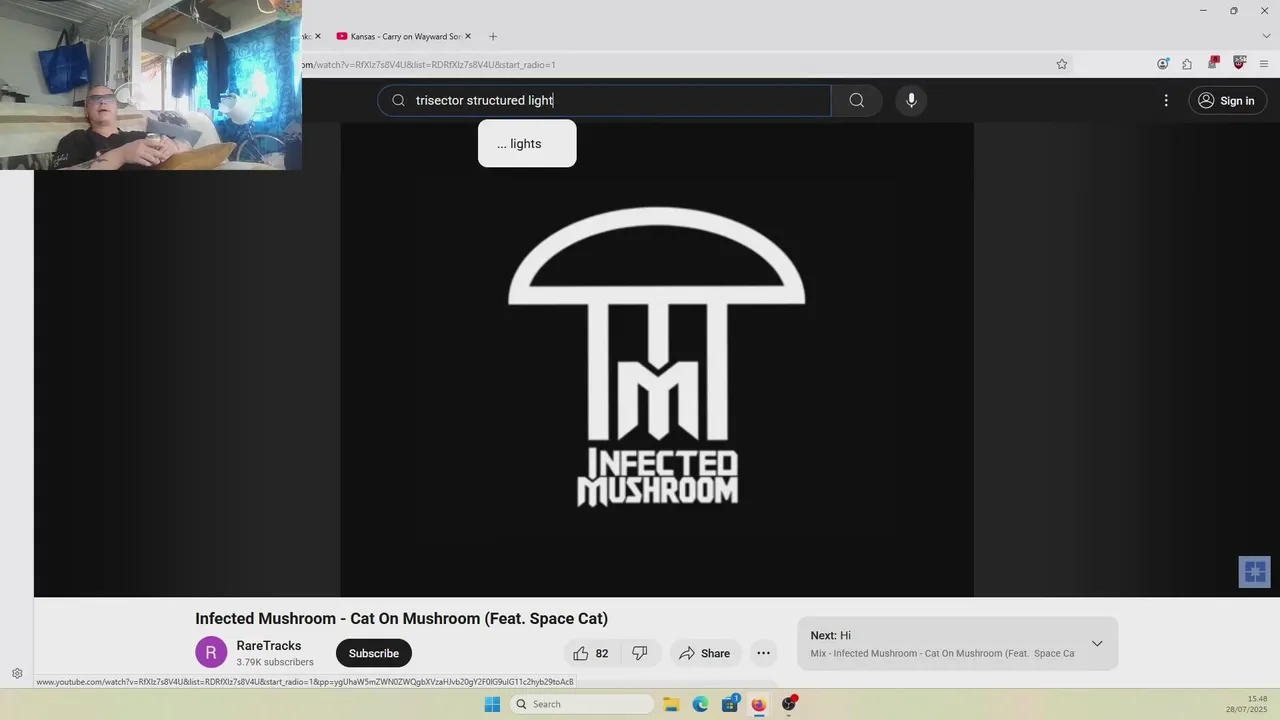The image size is (1280, 720).
Task: Open the Firefox extensions puzzle icon
Action: point(1187,64)
